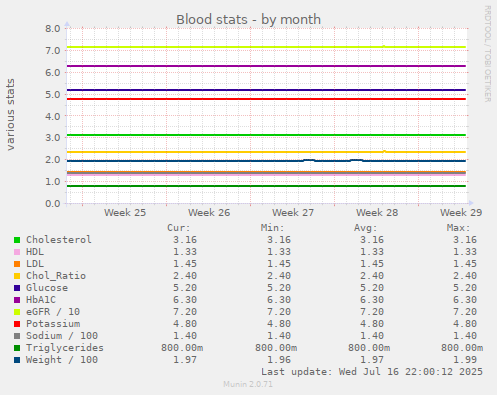Click the yellow Chol_Ratio line in the chart
Viewport: 497px width, 395px height.
click(266, 152)
